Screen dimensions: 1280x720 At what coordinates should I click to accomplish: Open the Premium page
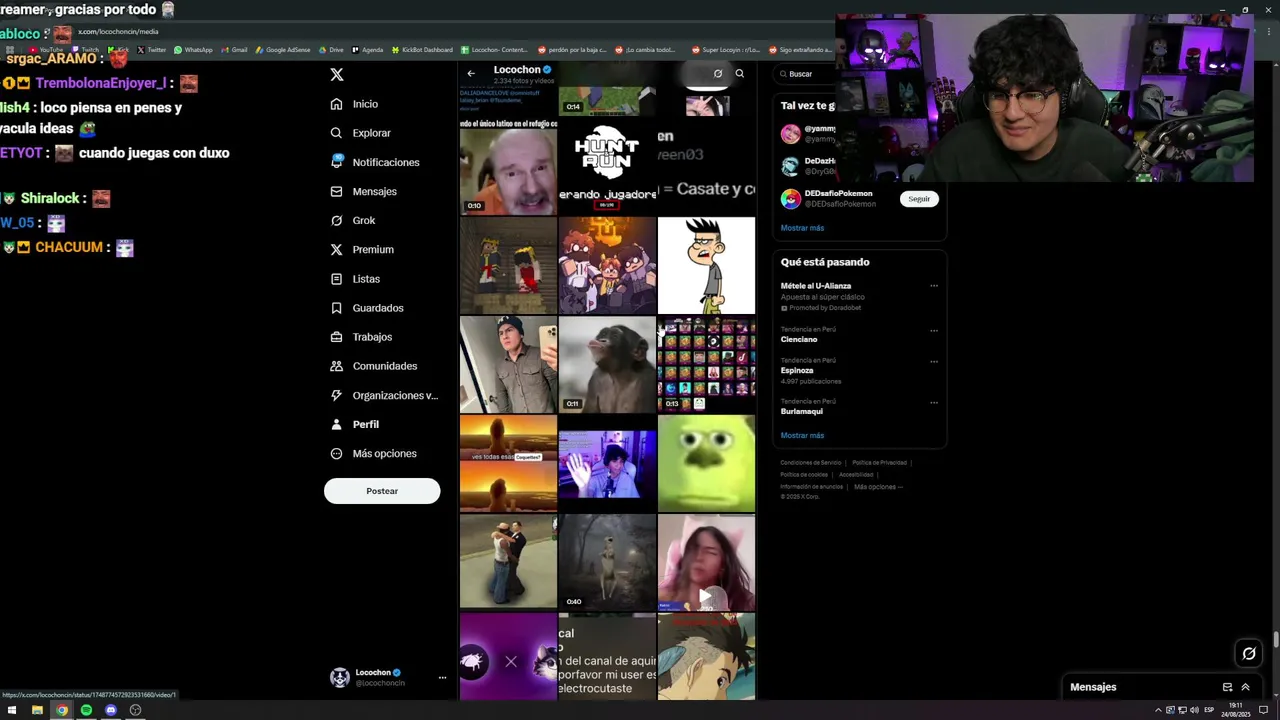click(362, 249)
